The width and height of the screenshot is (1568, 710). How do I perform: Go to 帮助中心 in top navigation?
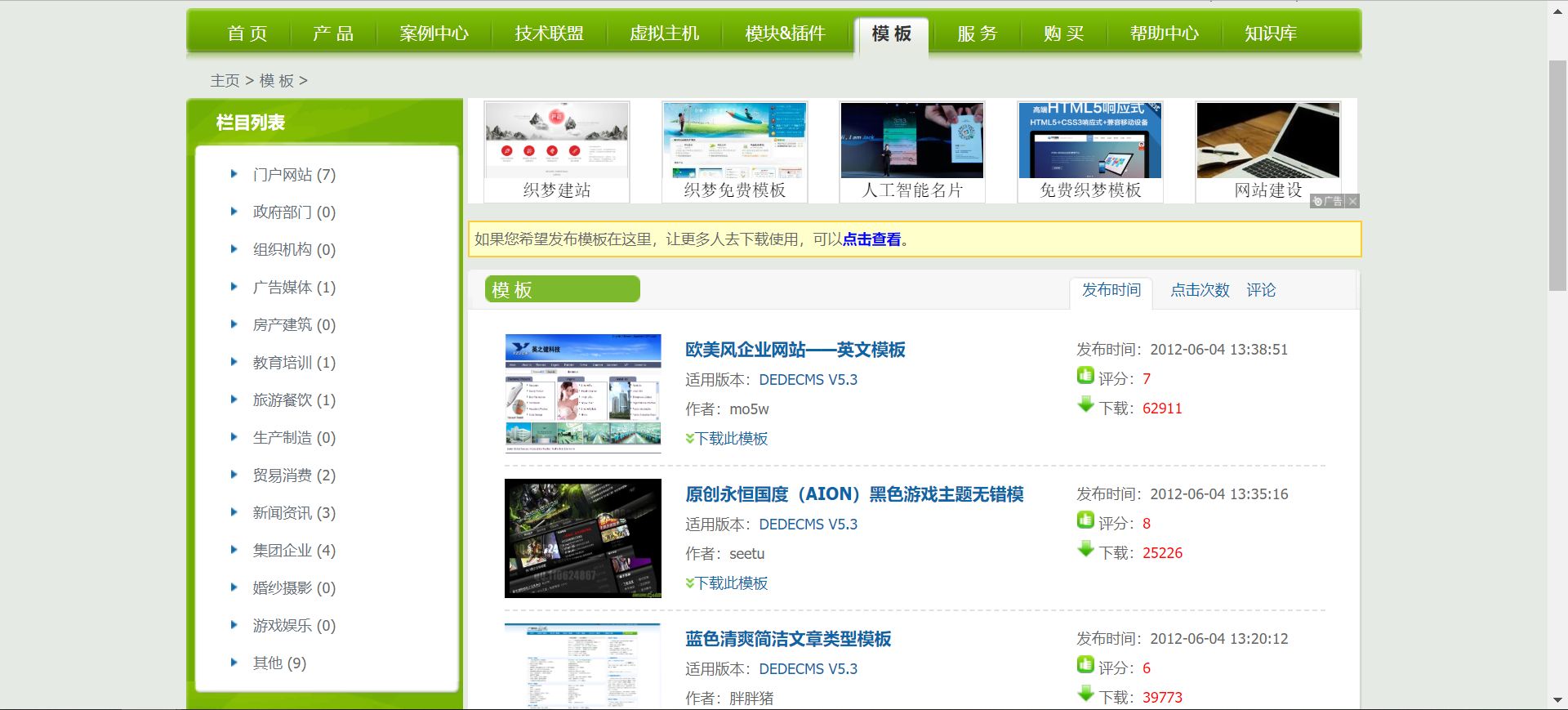tap(1164, 33)
